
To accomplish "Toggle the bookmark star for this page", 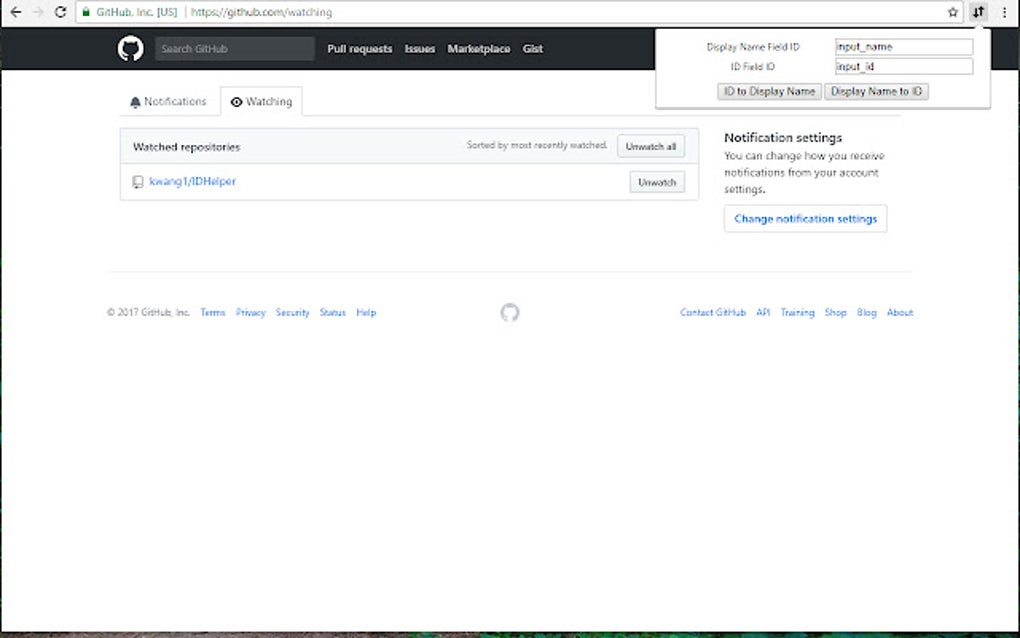I will [953, 12].
